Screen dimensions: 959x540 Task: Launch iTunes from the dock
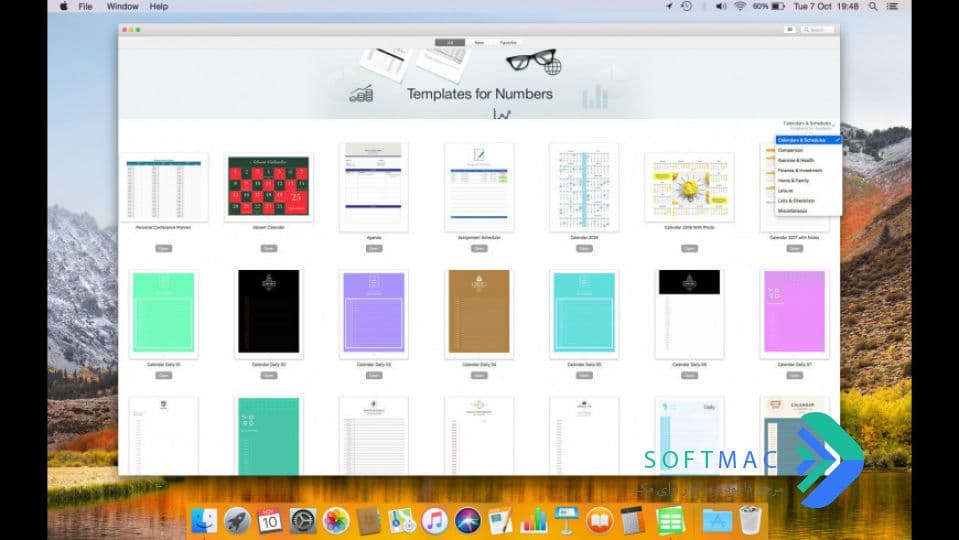click(435, 521)
